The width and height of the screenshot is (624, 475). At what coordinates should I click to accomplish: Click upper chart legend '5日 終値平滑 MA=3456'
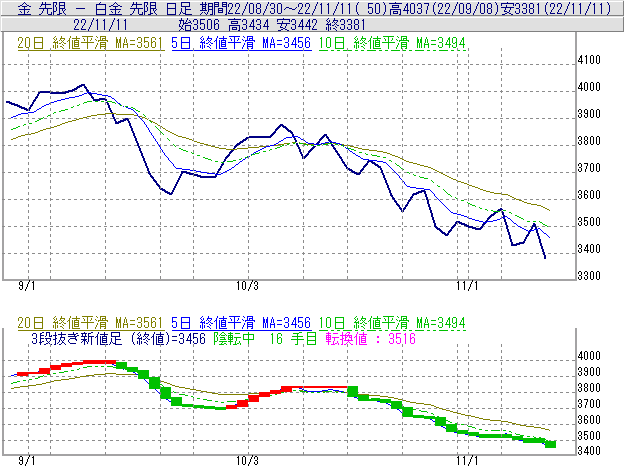(241, 43)
